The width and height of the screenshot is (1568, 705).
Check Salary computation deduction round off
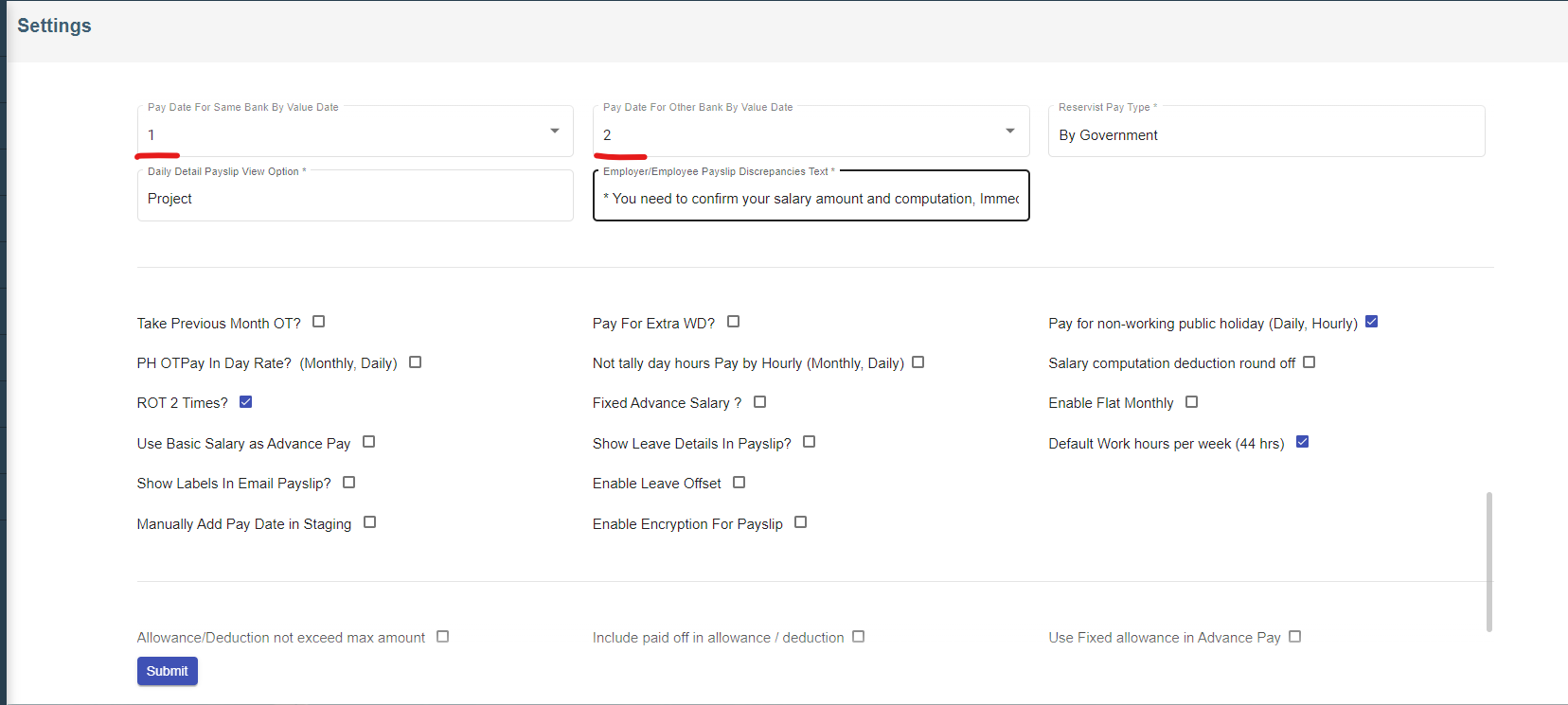click(1310, 362)
